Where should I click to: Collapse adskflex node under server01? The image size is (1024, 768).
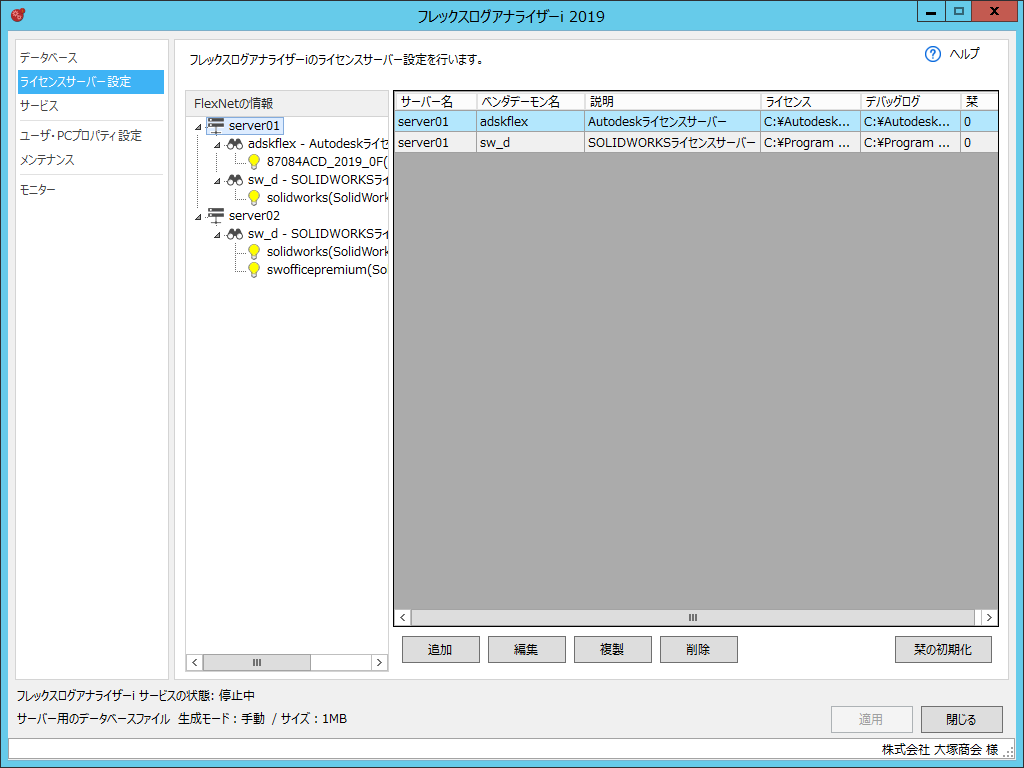[x=217, y=145]
